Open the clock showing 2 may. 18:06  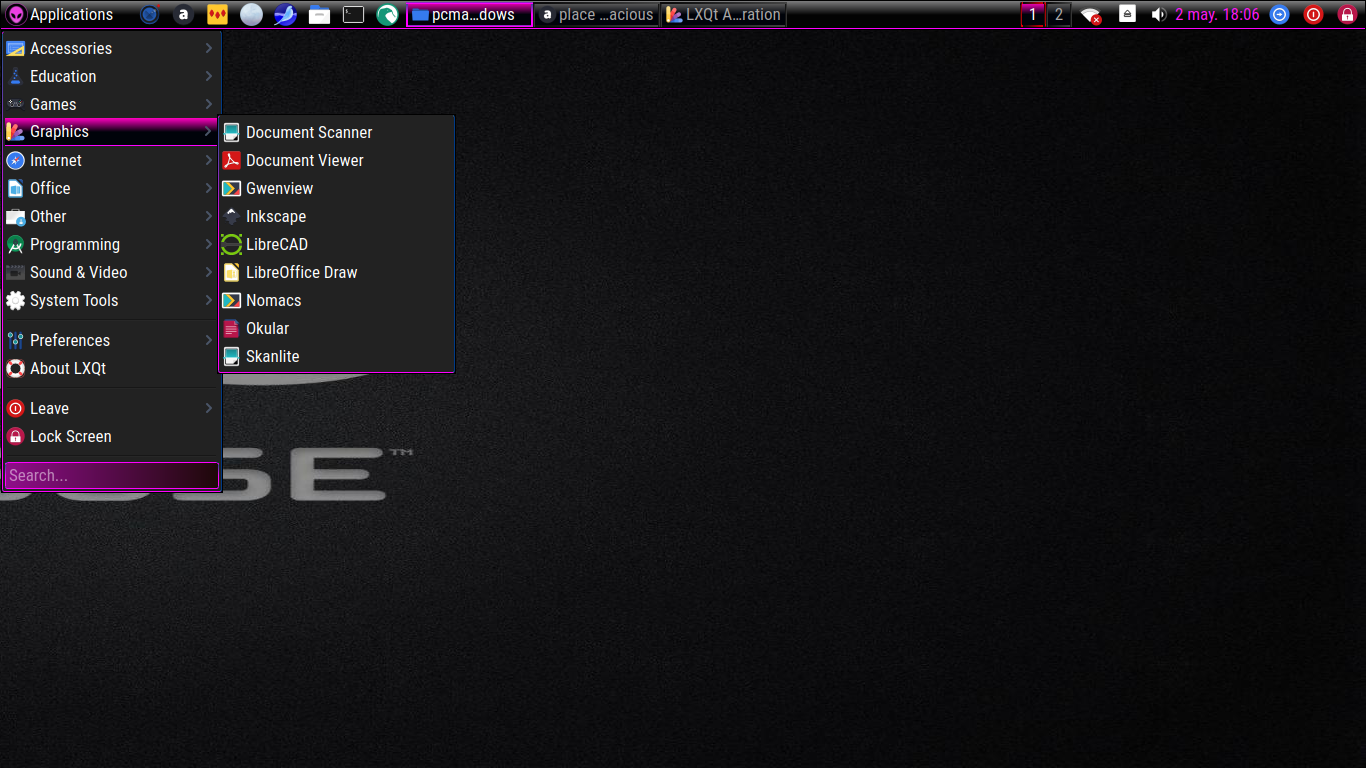tap(1217, 15)
